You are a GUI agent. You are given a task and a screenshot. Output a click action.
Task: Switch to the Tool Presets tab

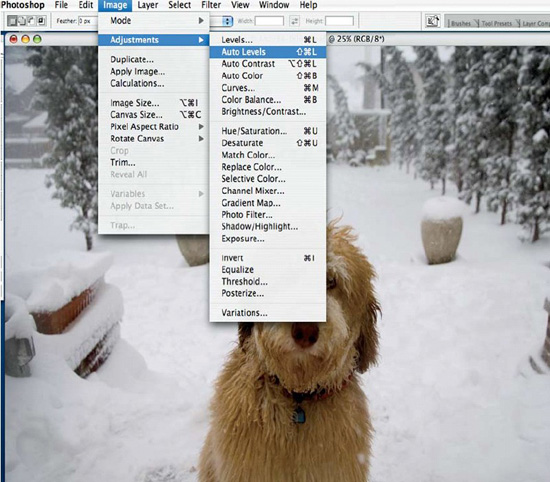(496, 24)
